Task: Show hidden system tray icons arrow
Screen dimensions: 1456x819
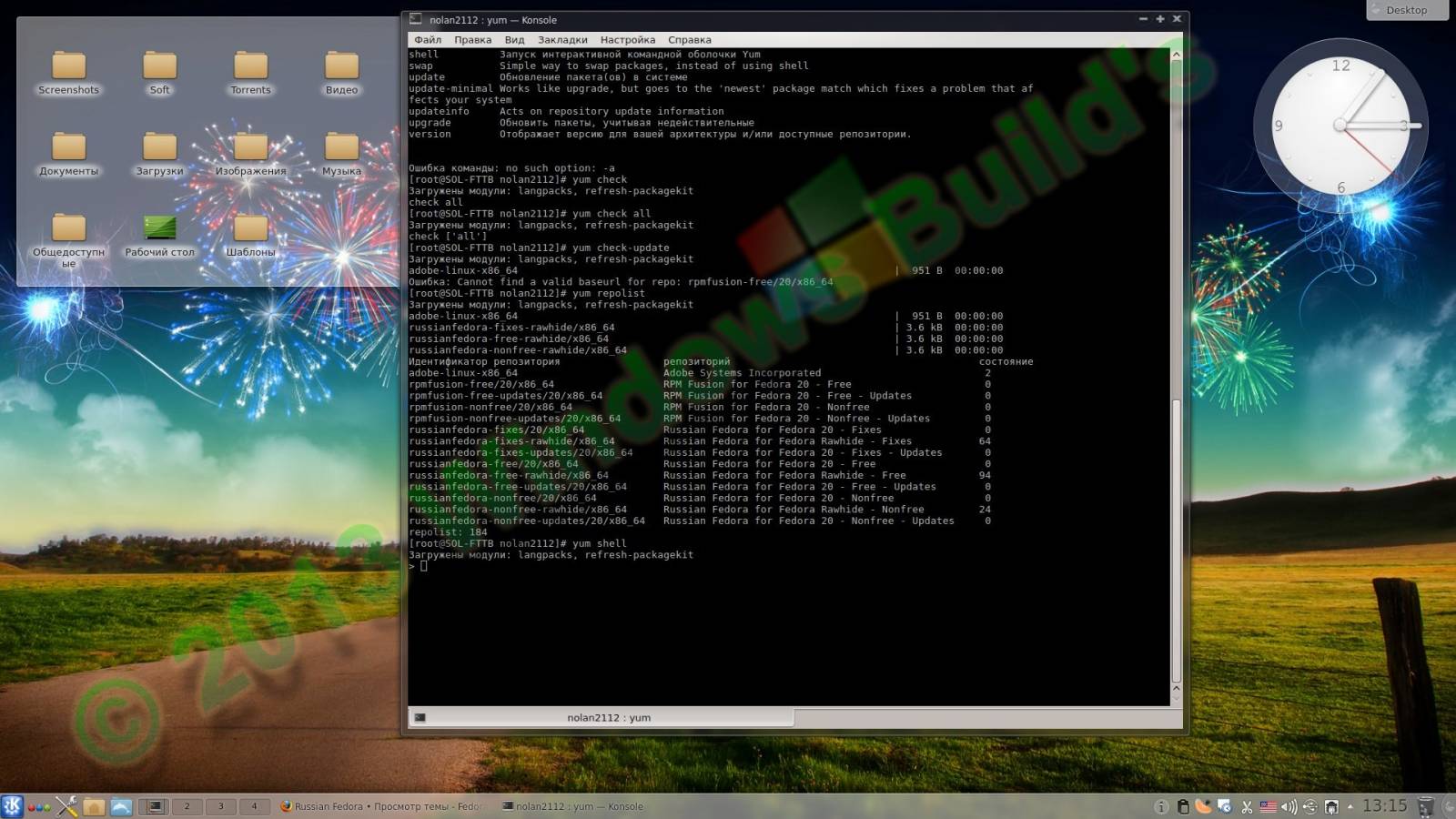Action: [x=1350, y=806]
